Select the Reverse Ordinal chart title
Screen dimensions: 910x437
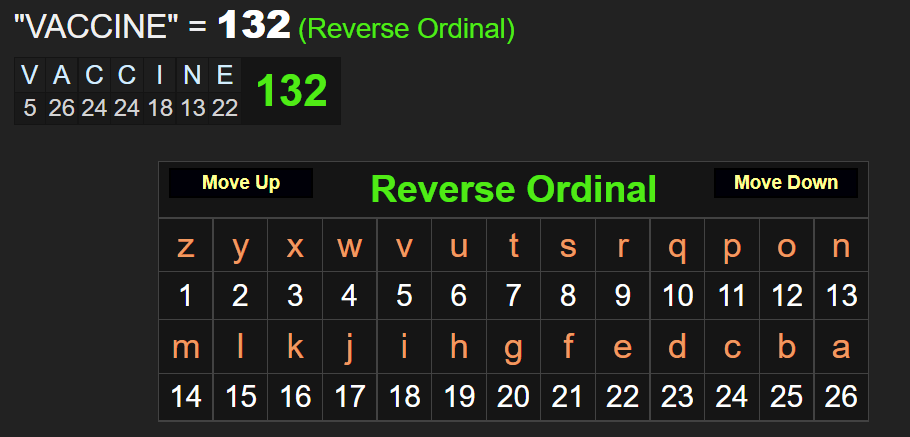coord(513,188)
